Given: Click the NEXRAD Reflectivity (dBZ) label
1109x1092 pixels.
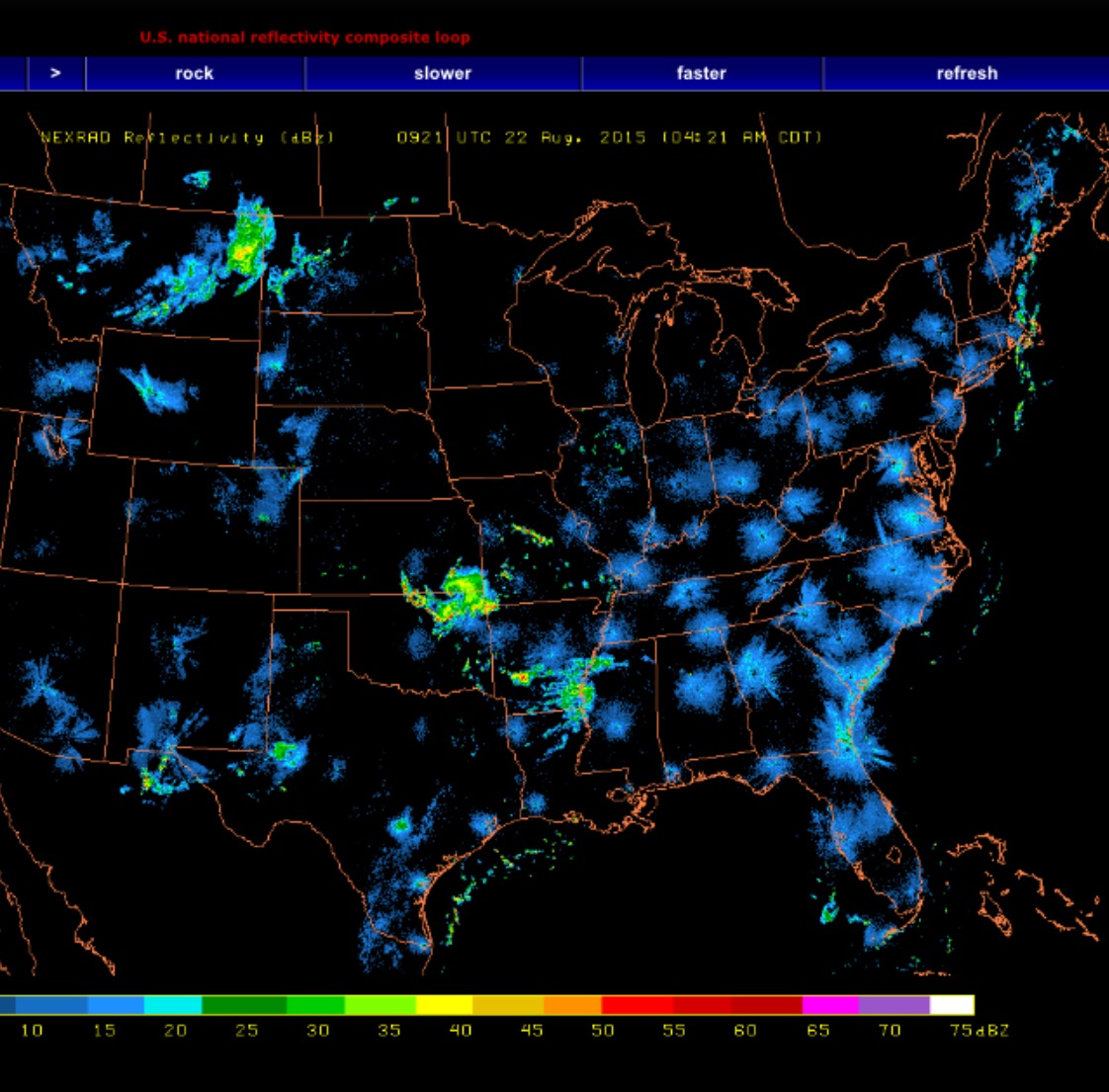Looking at the screenshot, I should pos(188,137).
